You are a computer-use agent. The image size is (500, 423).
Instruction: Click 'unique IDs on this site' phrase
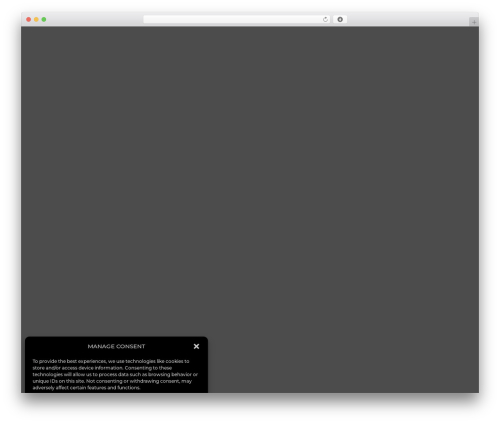[x=58, y=381]
